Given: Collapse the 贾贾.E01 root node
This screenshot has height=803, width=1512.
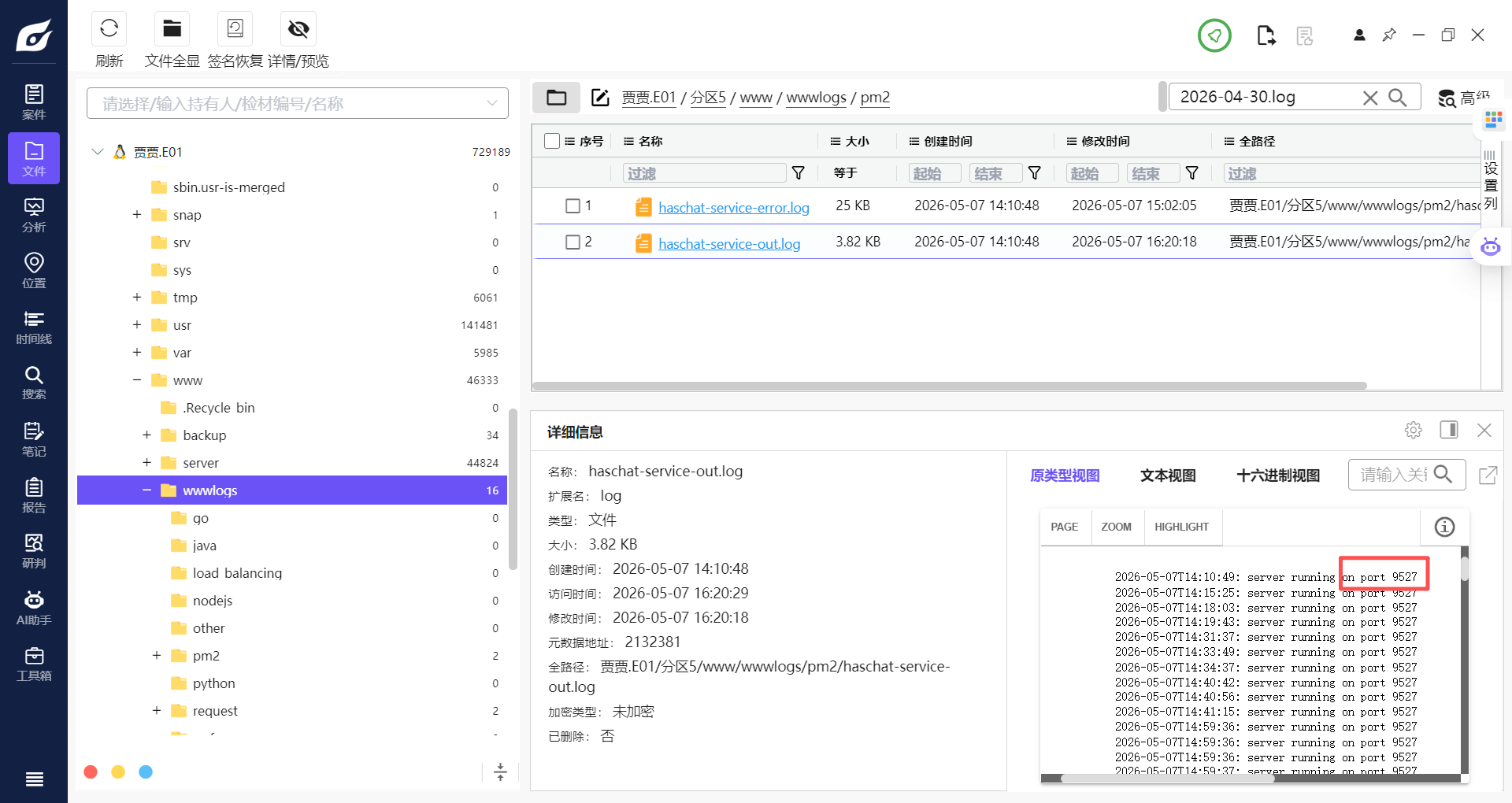Looking at the screenshot, I should [x=98, y=152].
